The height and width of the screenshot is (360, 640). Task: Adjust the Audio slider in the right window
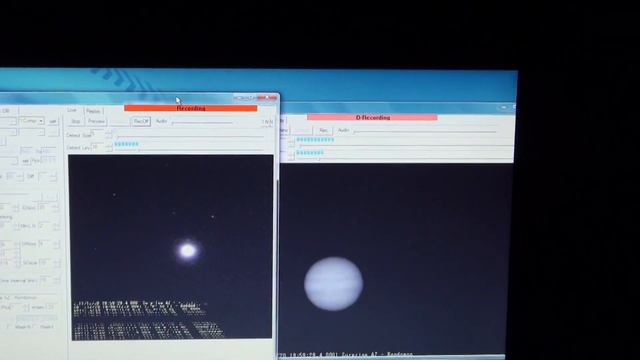(x=424, y=131)
